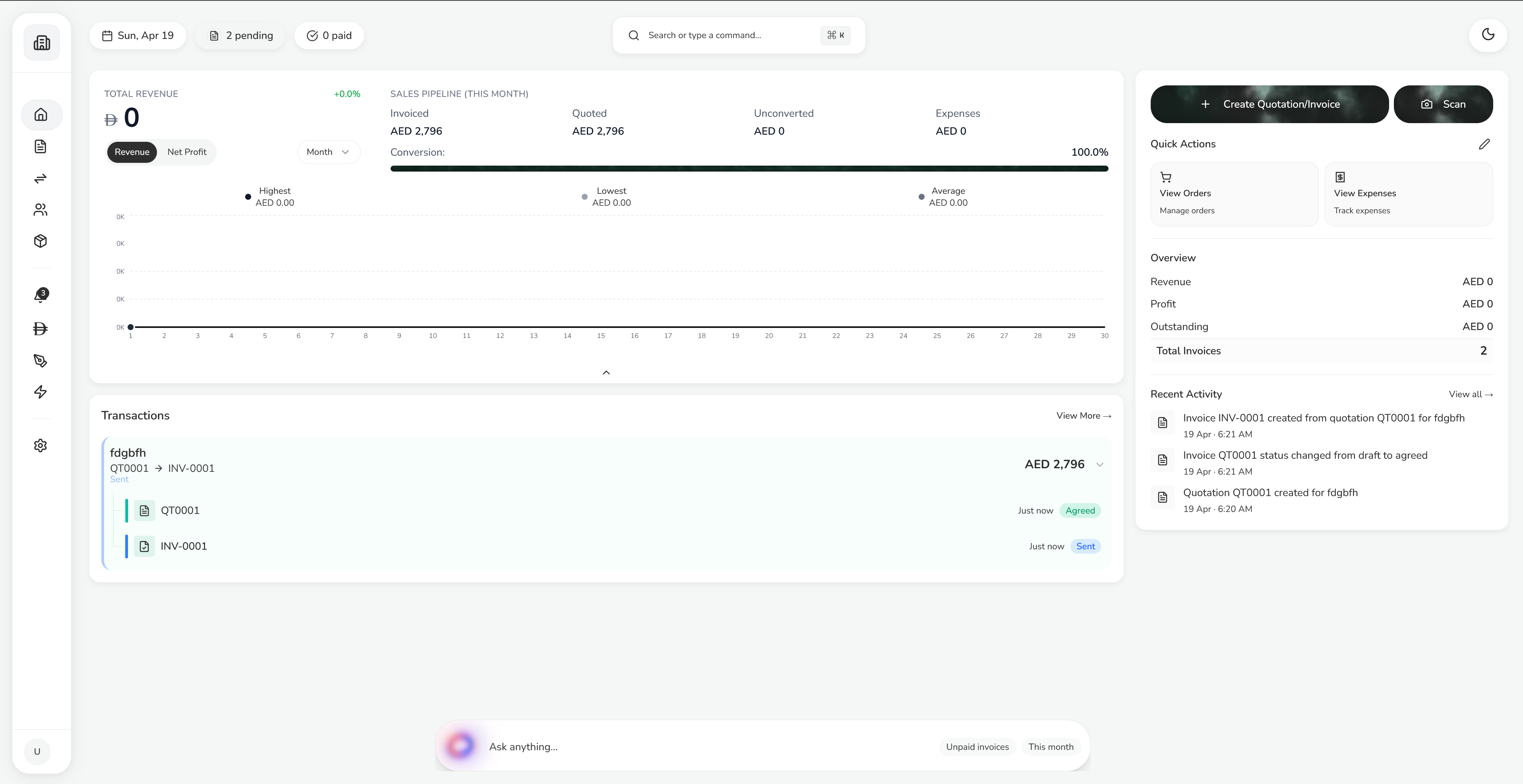The image size is (1523, 784).
Task: Click the 0 paid filter chip
Action: [329, 35]
